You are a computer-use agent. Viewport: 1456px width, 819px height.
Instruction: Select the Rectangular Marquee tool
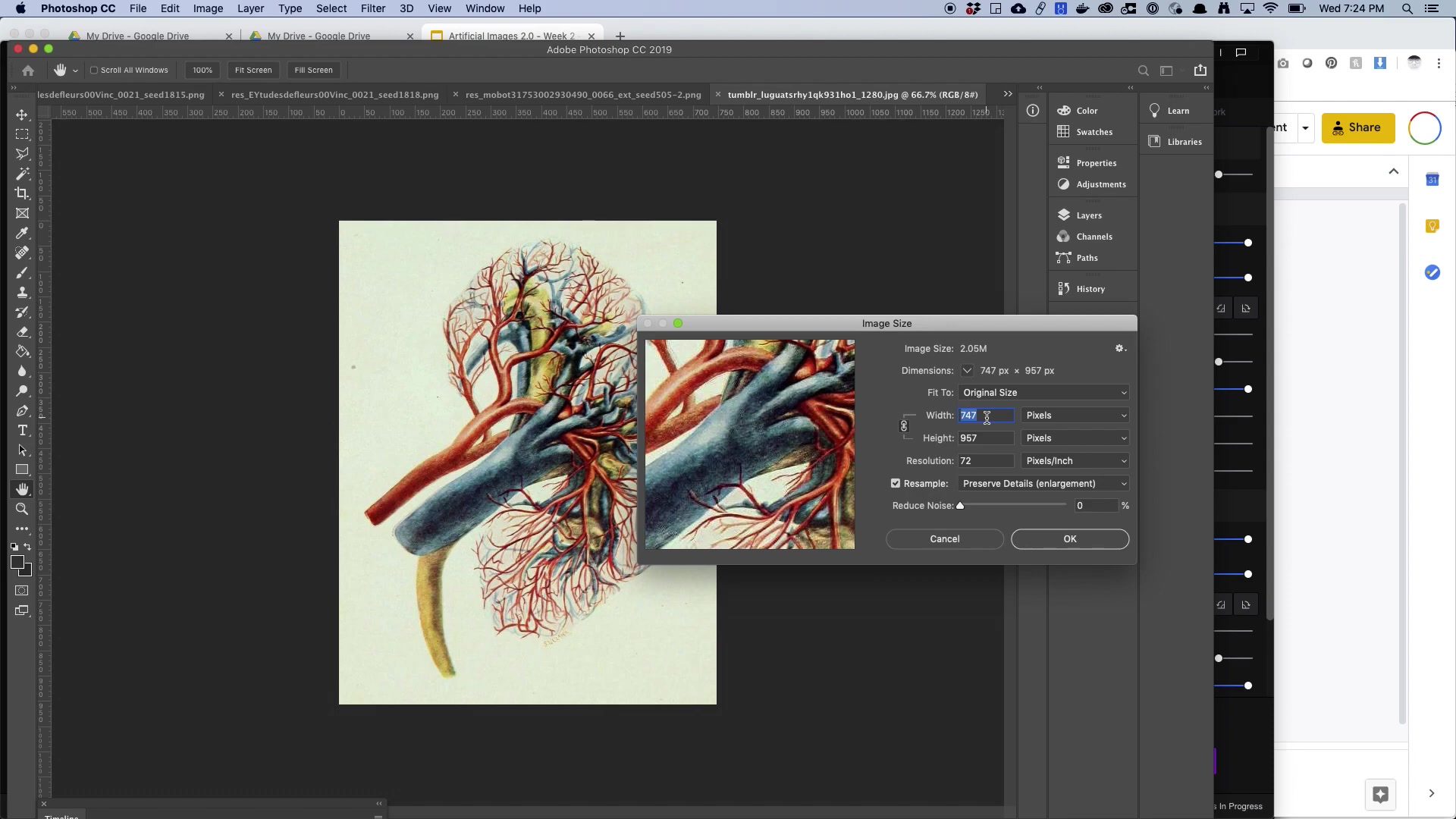tap(22, 134)
